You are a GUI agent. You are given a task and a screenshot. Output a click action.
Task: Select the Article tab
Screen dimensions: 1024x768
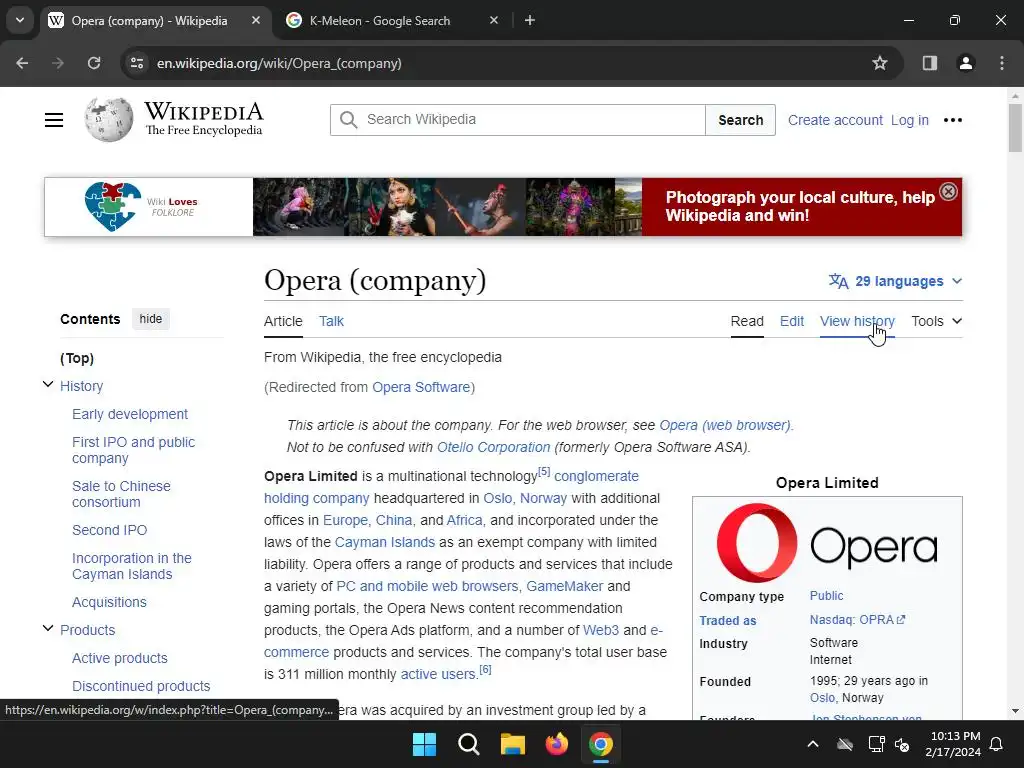click(283, 321)
